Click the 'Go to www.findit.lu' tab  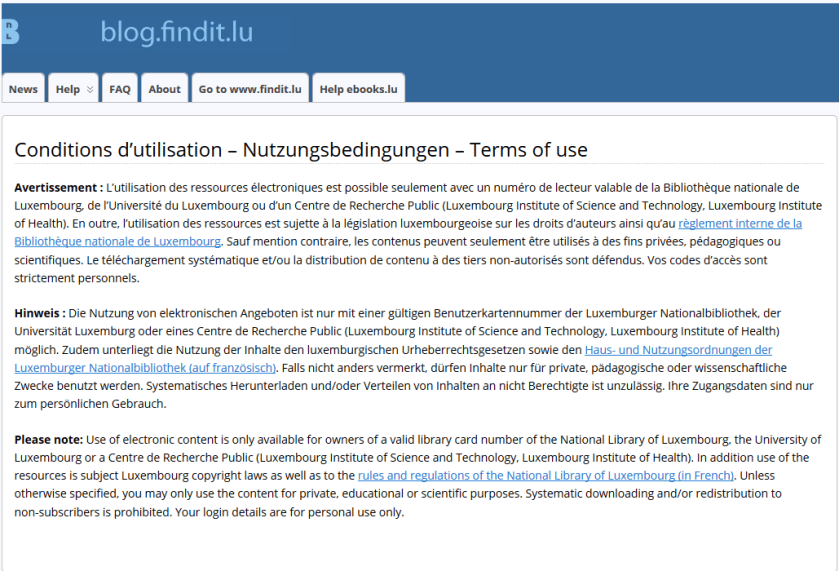click(x=250, y=89)
